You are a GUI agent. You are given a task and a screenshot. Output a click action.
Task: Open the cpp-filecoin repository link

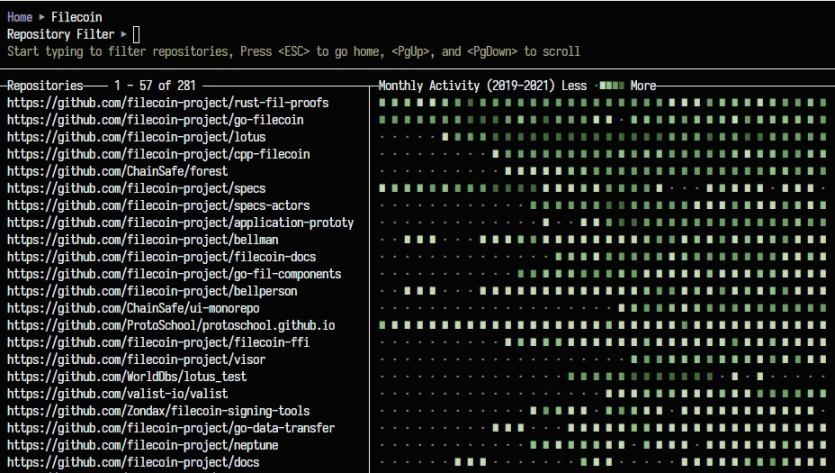[158, 154]
